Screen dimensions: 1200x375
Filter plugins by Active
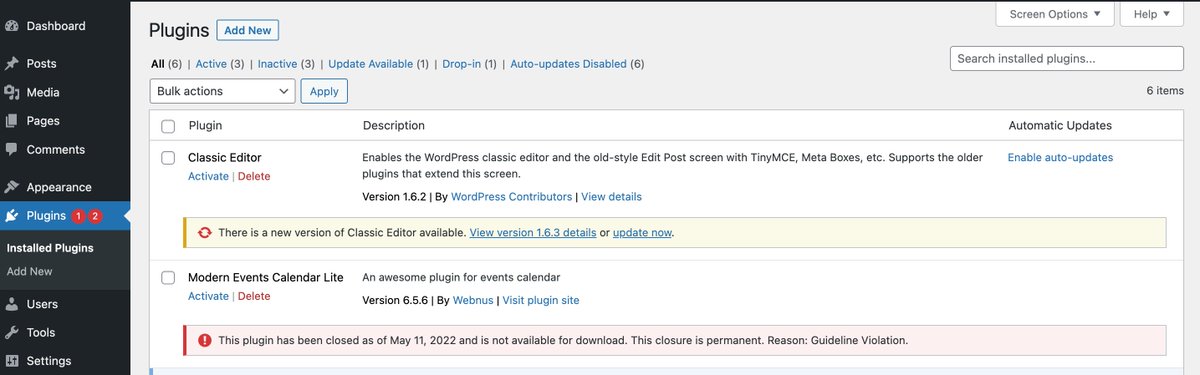coord(211,64)
